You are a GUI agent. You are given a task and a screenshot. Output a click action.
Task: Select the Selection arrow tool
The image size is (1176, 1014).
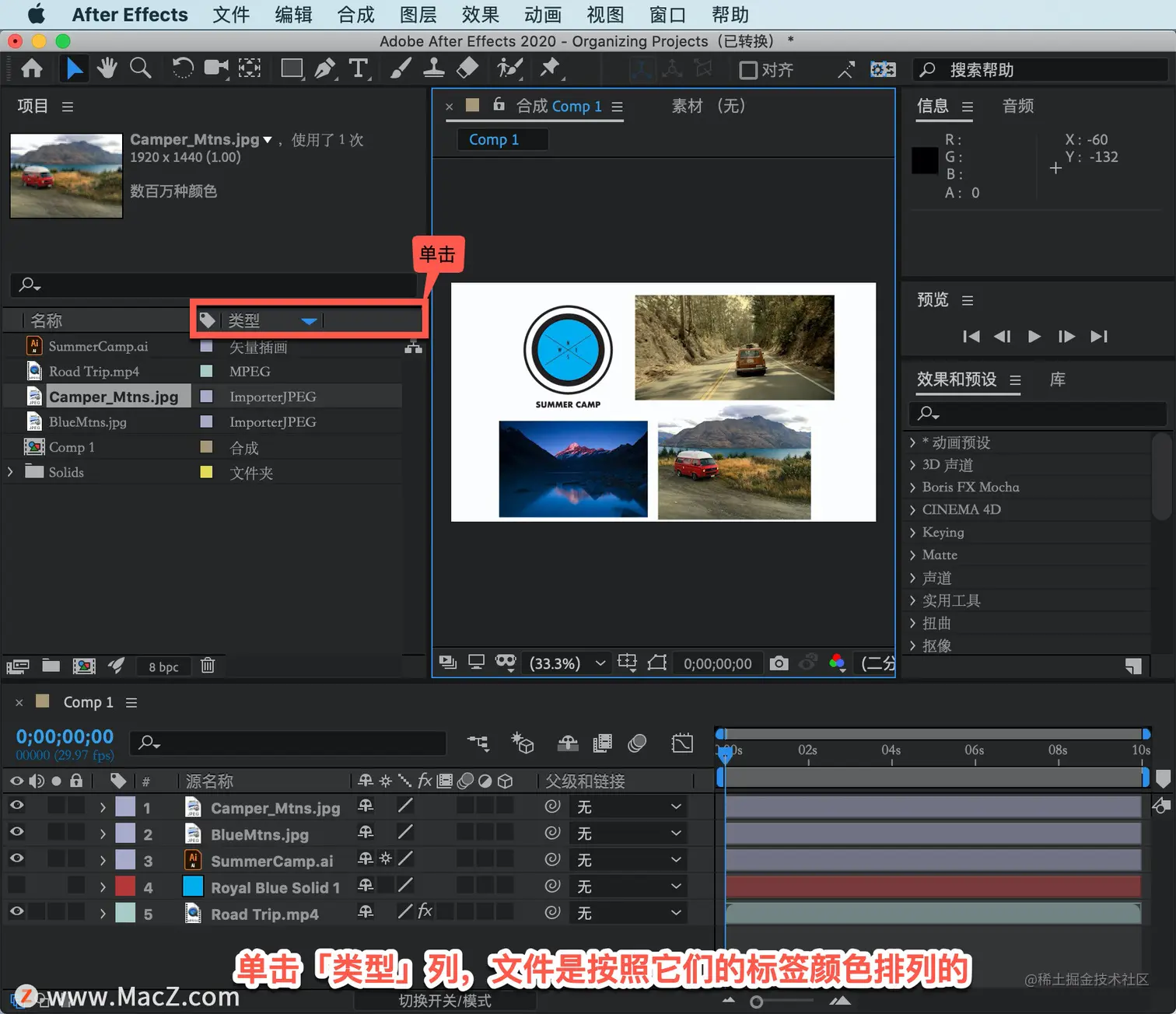coord(74,68)
